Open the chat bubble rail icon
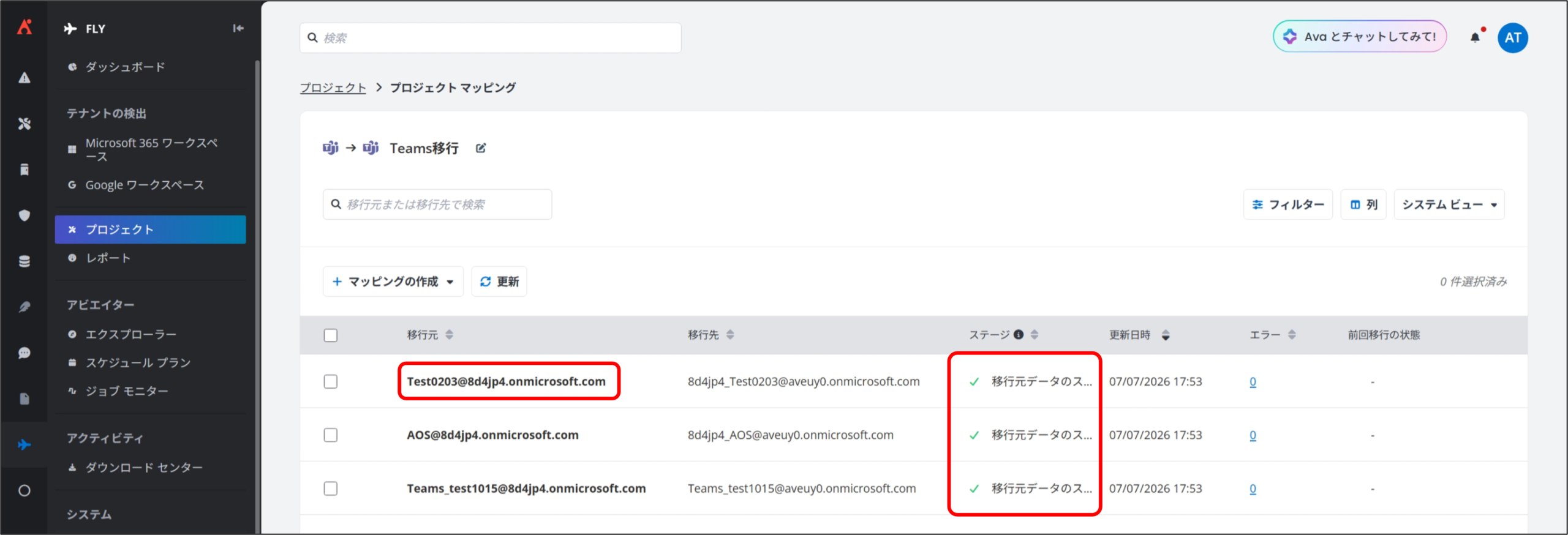Screen dimensions: 1568x535 click(x=24, y=353)
